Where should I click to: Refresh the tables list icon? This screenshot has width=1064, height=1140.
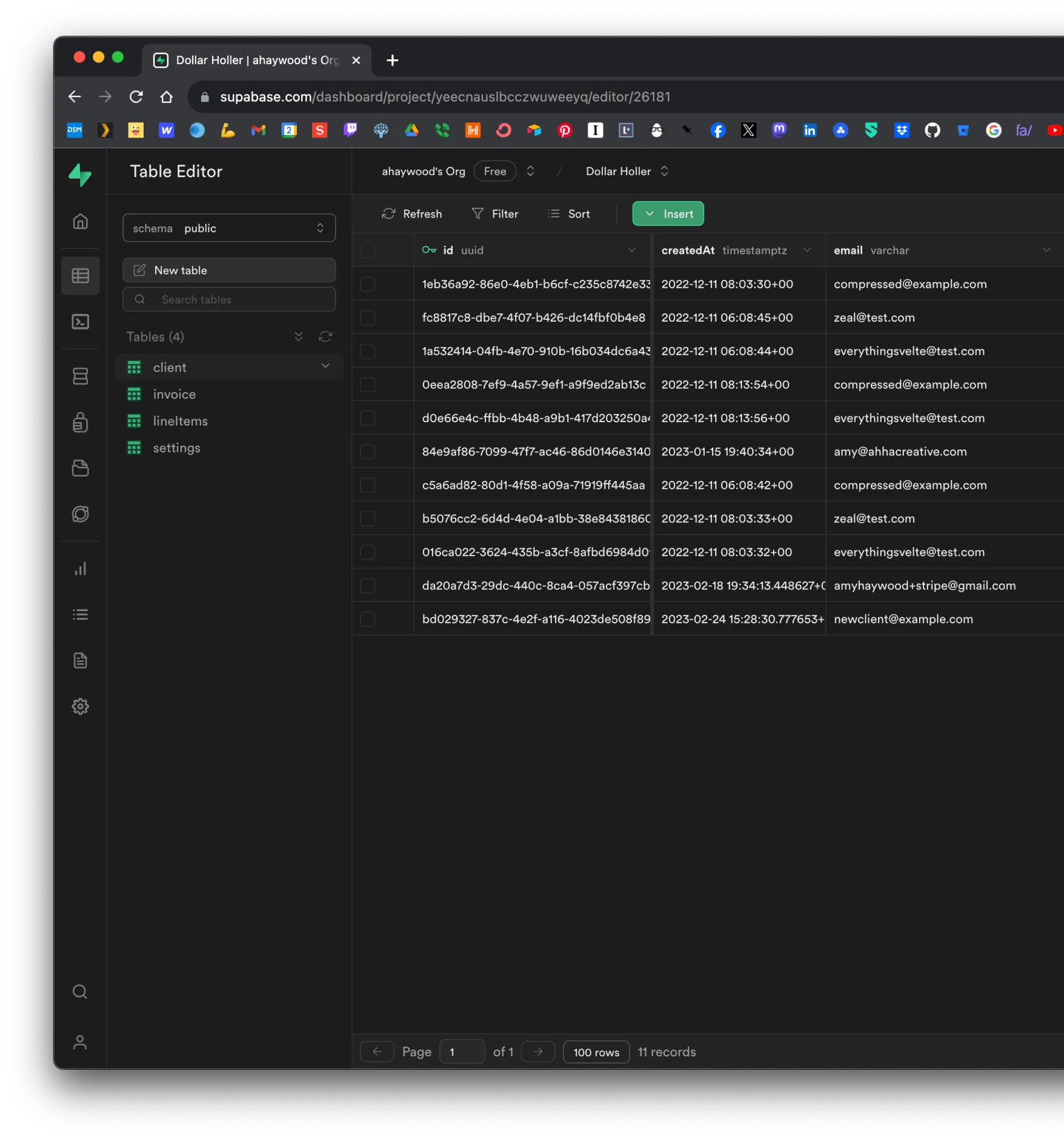click(325, 337)
